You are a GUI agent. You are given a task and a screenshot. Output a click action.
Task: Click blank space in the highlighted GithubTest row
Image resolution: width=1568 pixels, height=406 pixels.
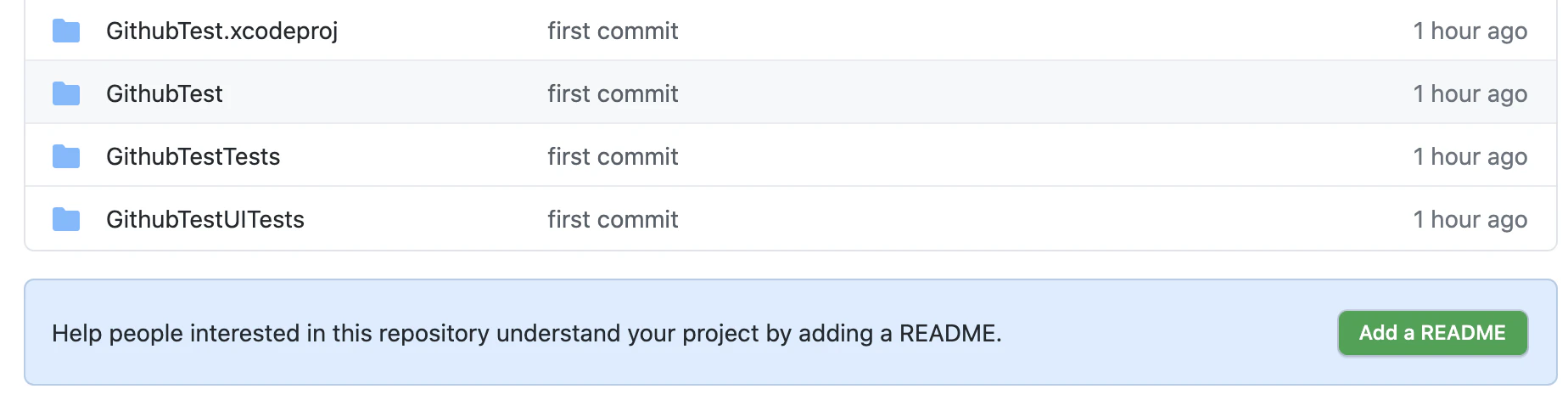[x=1044, y=93]
